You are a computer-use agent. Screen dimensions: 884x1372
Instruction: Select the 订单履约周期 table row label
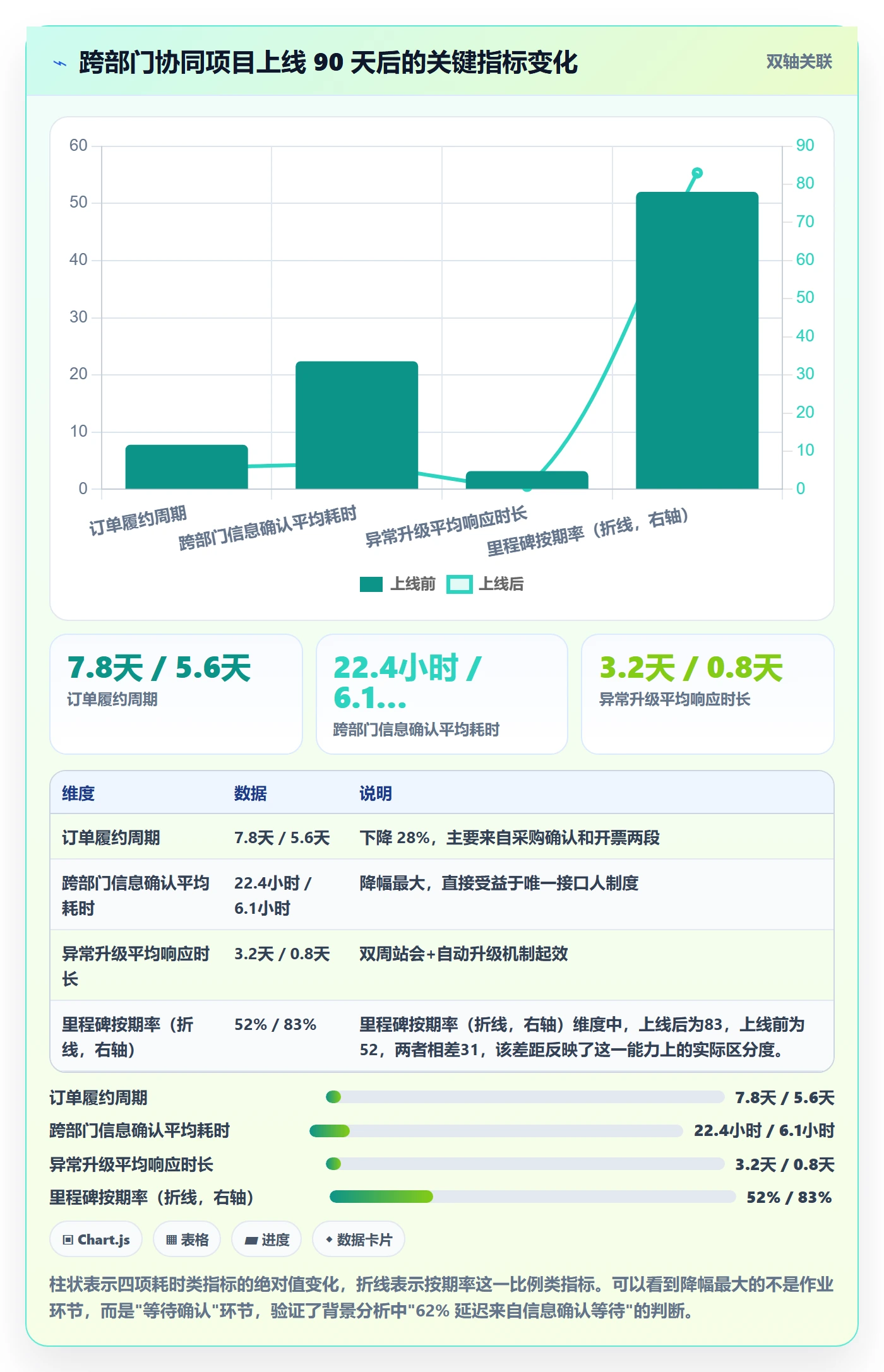111,837
